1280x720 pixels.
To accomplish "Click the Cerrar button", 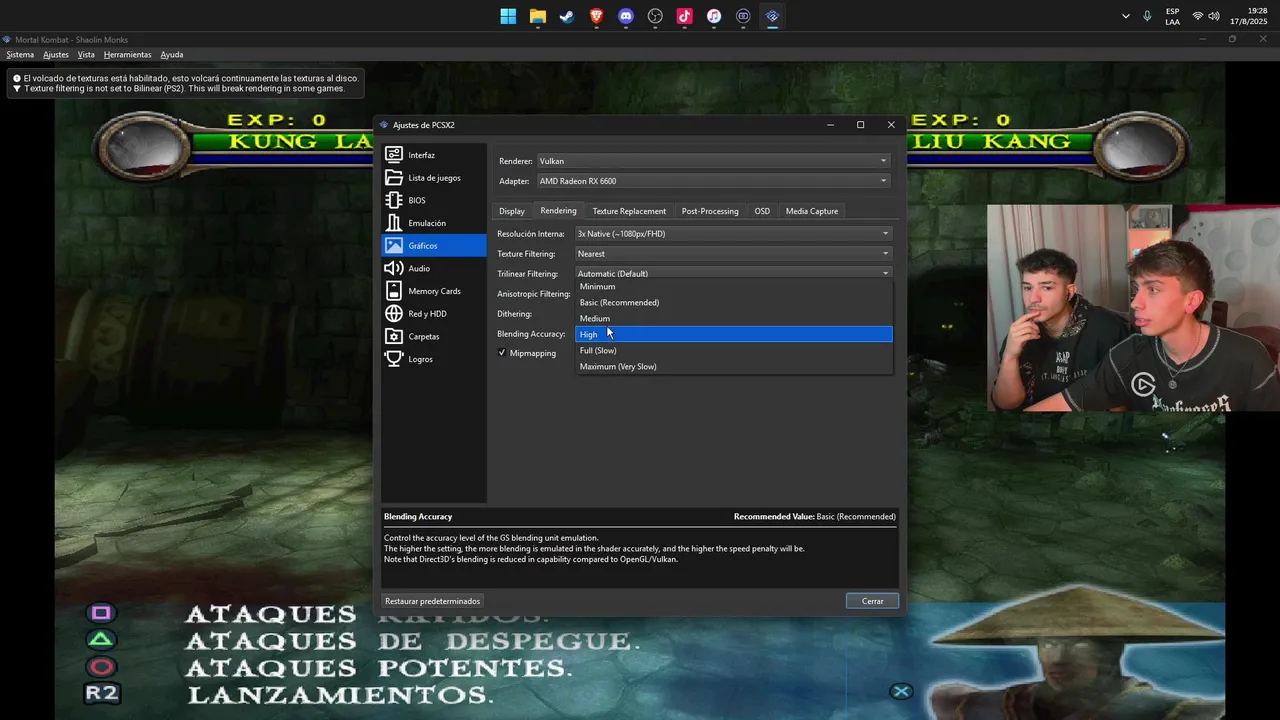I will pyautogui.click(x=872, y=601).
